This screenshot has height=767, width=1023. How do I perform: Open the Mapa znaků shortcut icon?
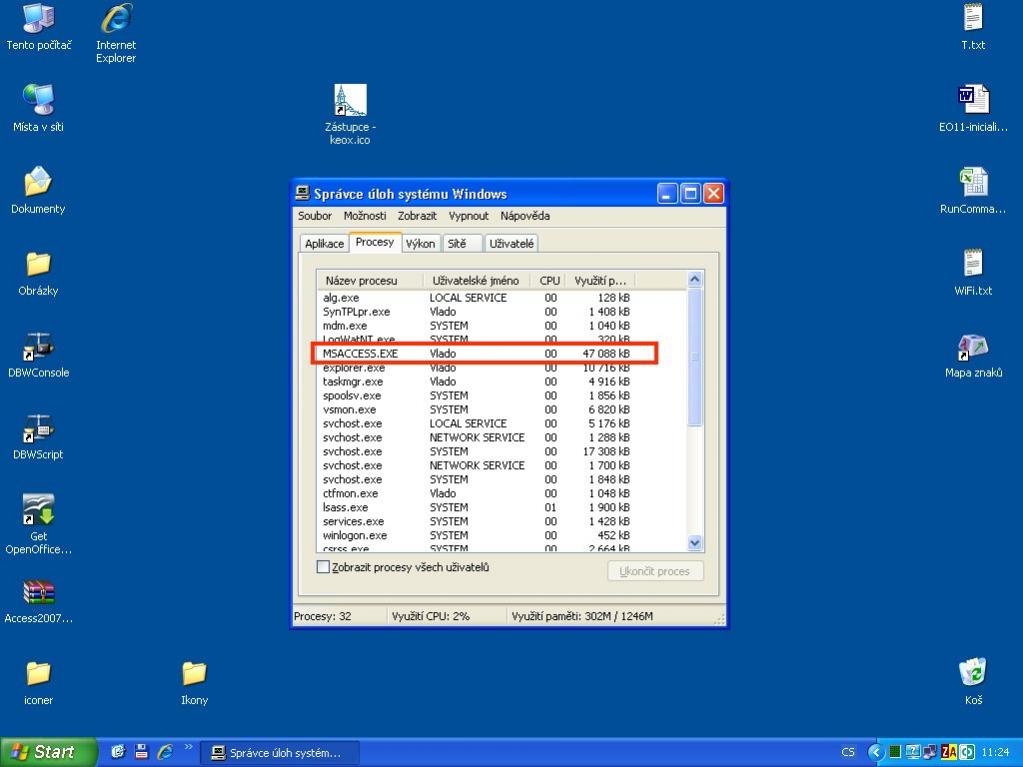click(973, 347)
